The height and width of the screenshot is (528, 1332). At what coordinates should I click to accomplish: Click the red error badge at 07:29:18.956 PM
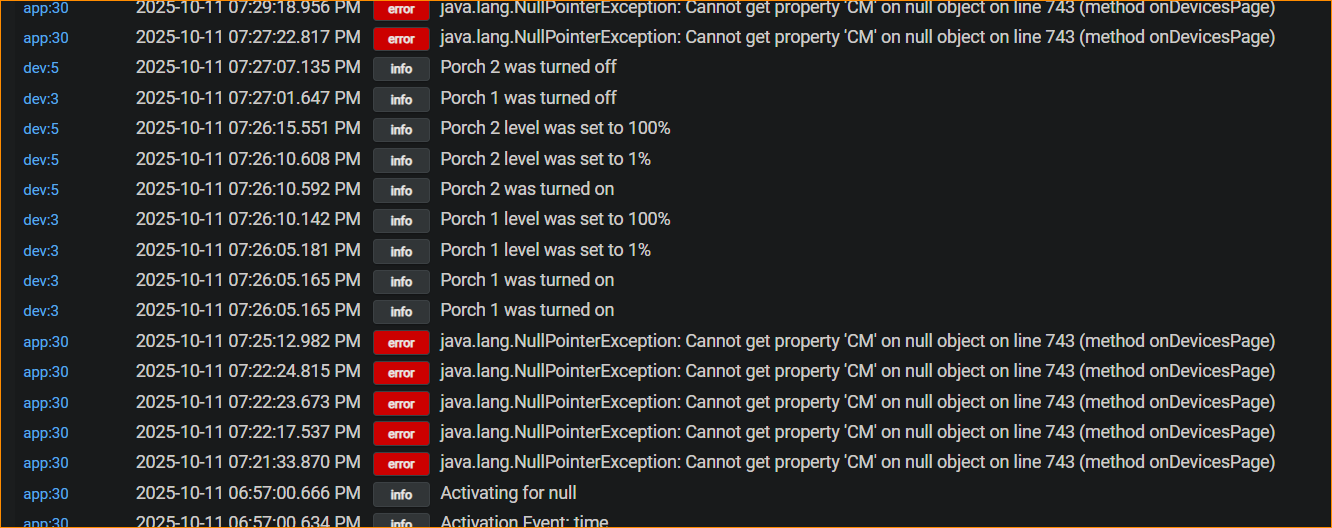pos(401,9)
